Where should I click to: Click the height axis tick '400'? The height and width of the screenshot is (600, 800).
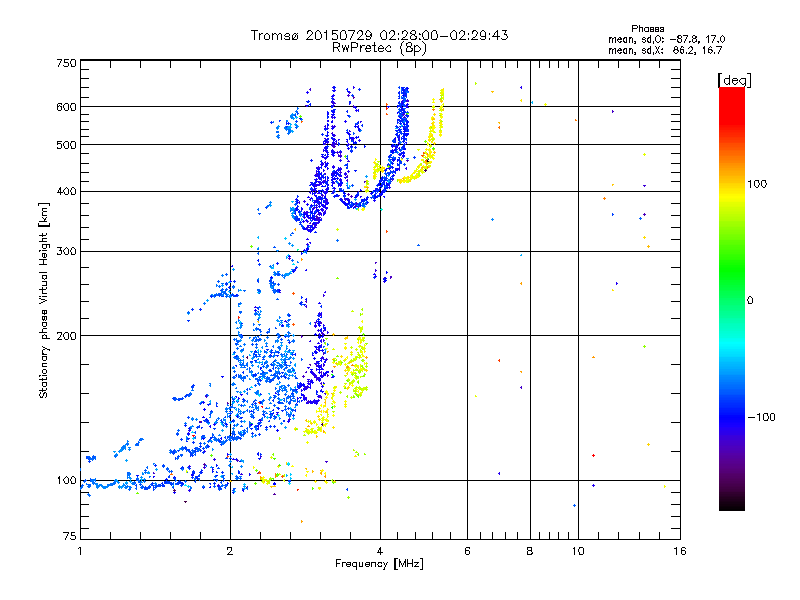tap(66, 192)
